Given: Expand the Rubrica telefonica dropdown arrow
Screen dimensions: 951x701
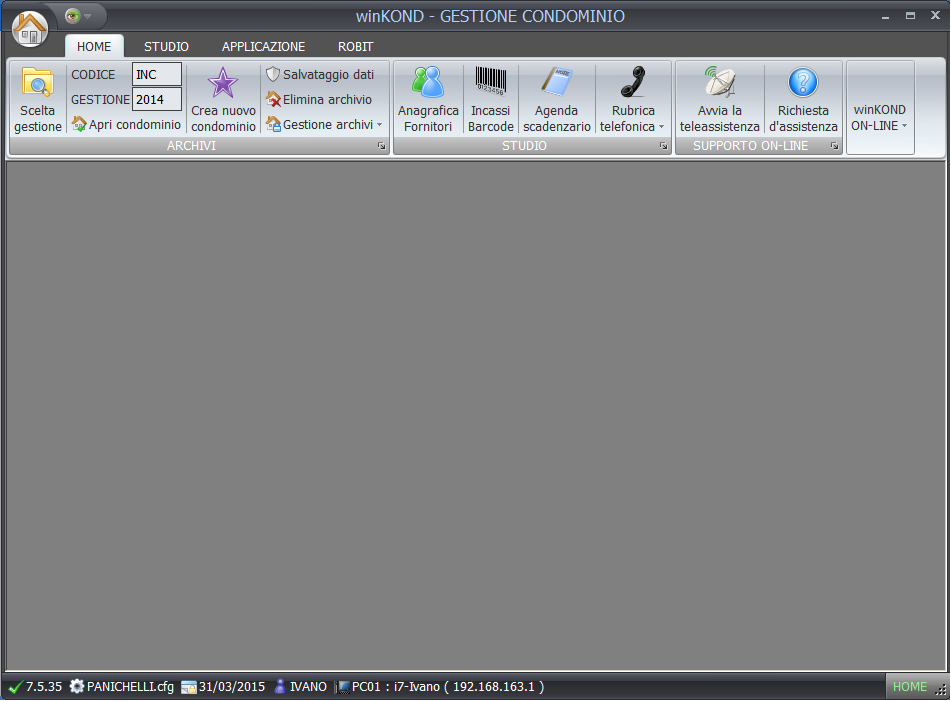Looking at the screenshot, I should 662,127.
